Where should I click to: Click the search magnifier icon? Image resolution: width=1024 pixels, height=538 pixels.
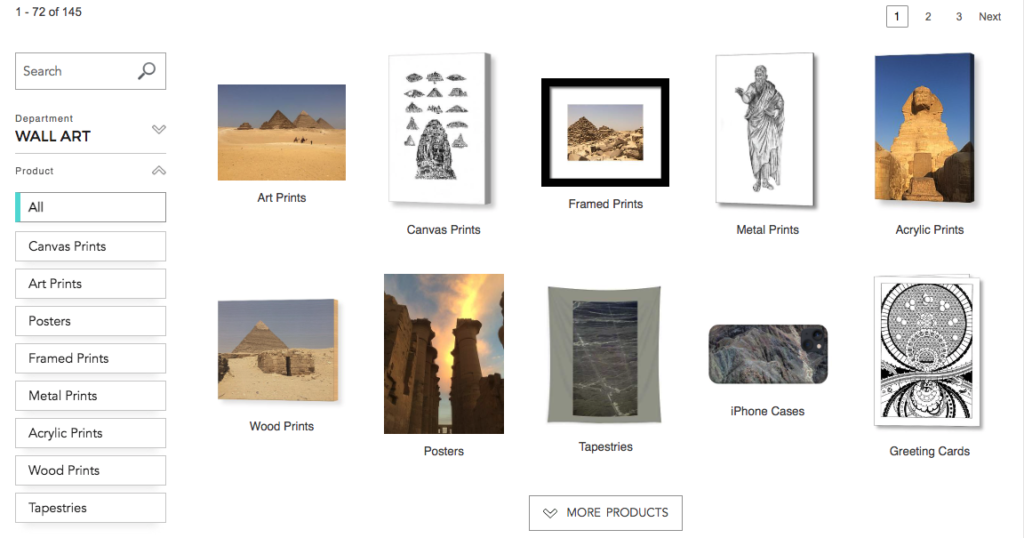[x=147, y=71]
